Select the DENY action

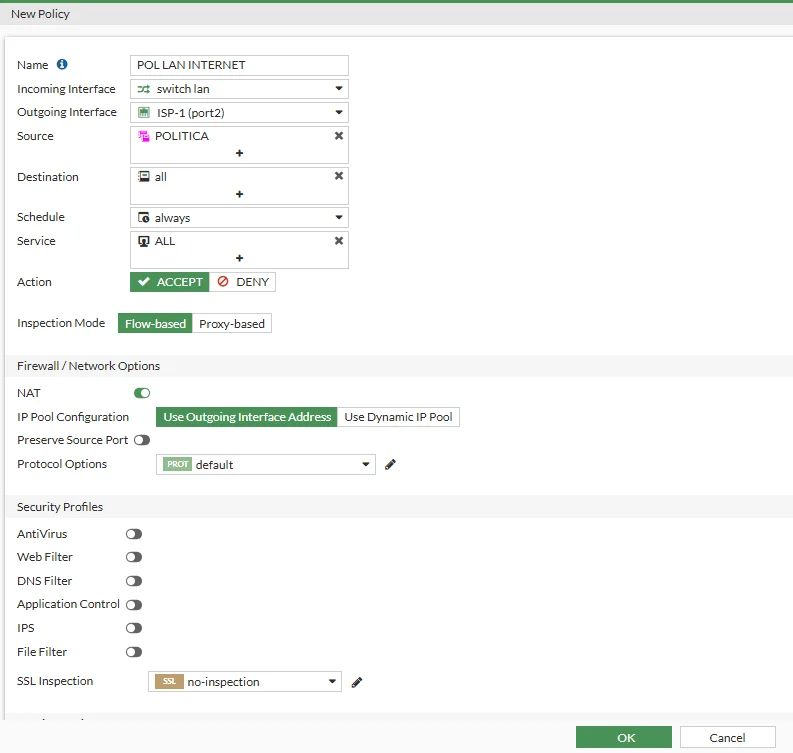click(x=243, y=282)
